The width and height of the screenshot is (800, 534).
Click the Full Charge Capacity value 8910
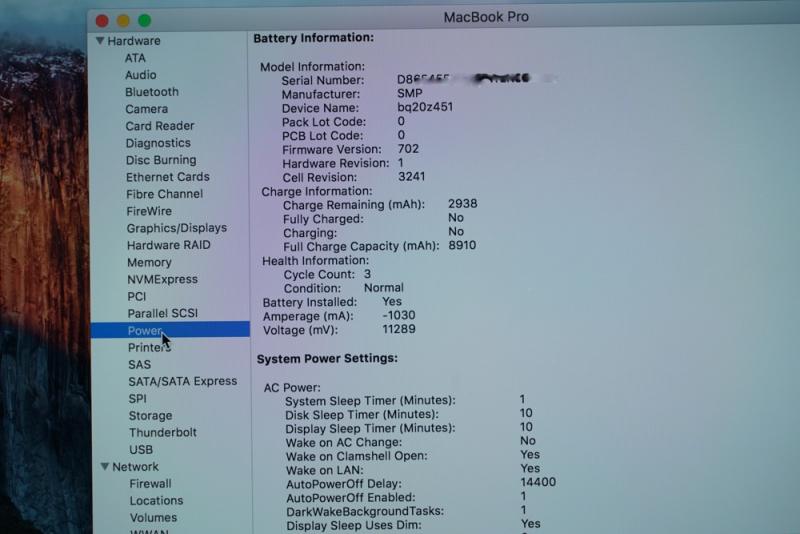[462, 245]
